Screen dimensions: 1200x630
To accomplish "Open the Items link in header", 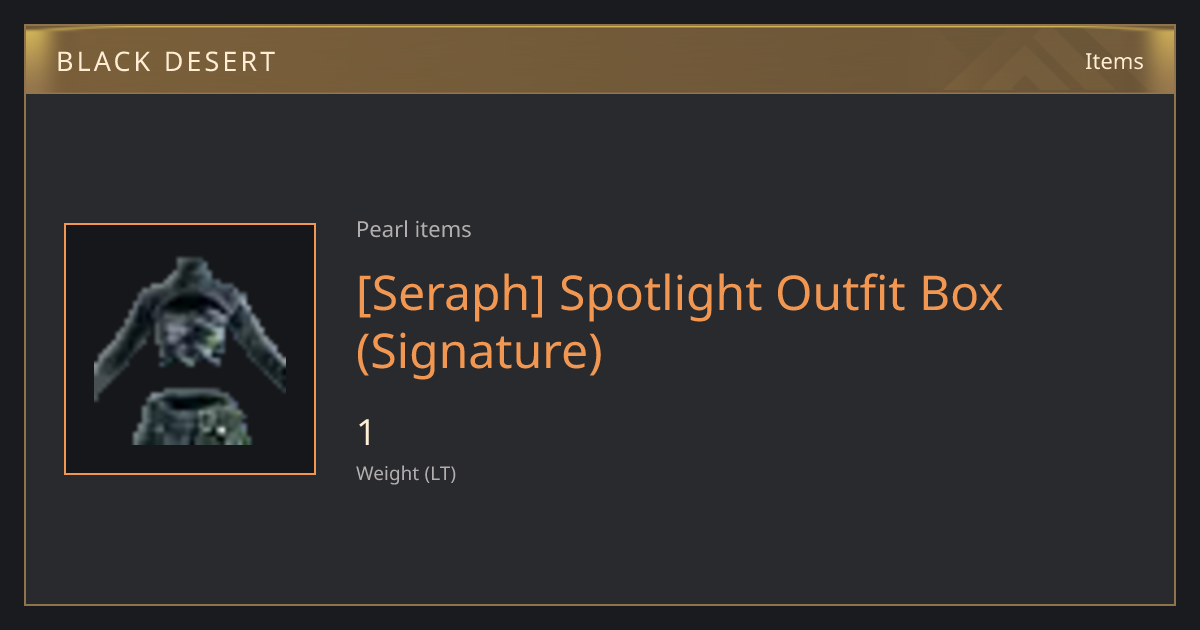I will coord(1114,61).
